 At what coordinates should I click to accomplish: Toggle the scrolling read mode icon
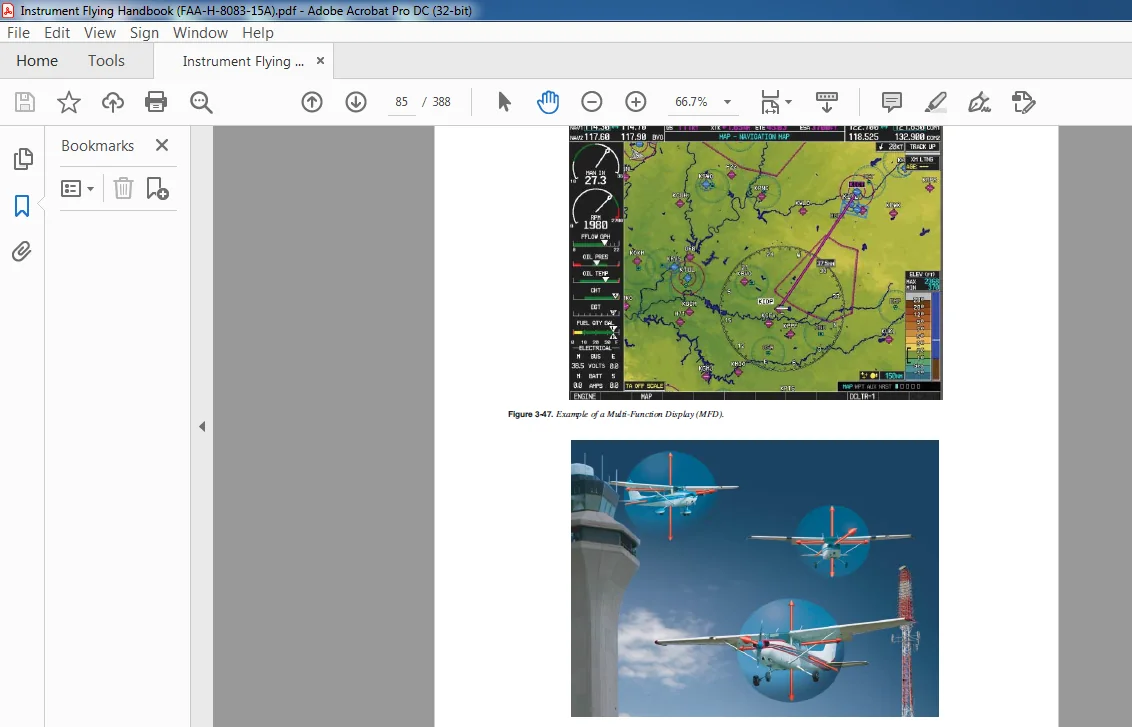(x=827, y=102)
